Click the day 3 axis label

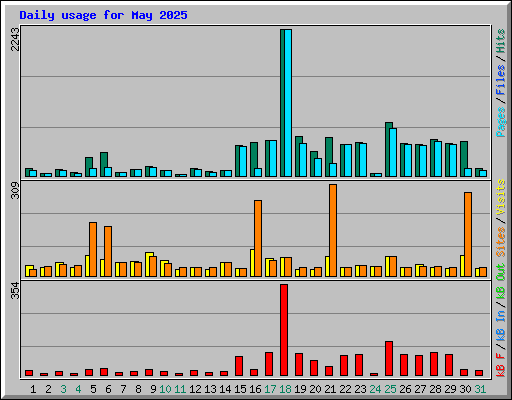[63, 389]
